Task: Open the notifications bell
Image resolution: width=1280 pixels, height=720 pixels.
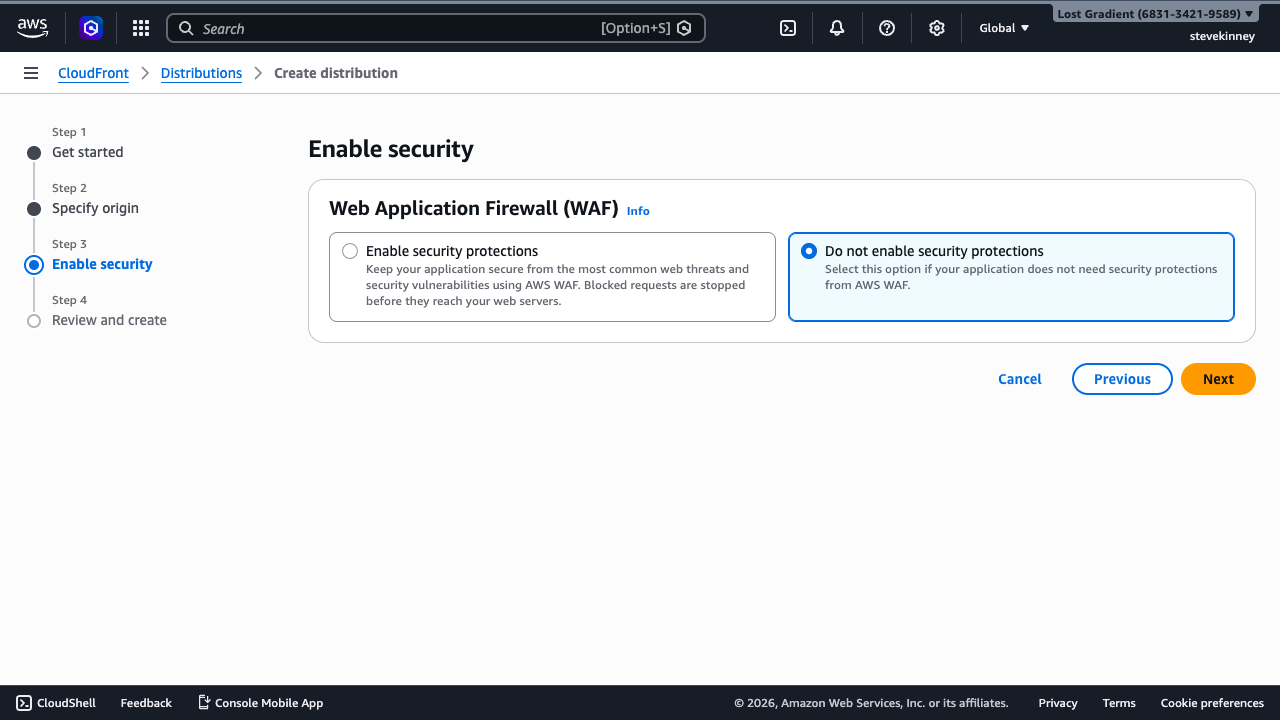Action: (837, 28)
